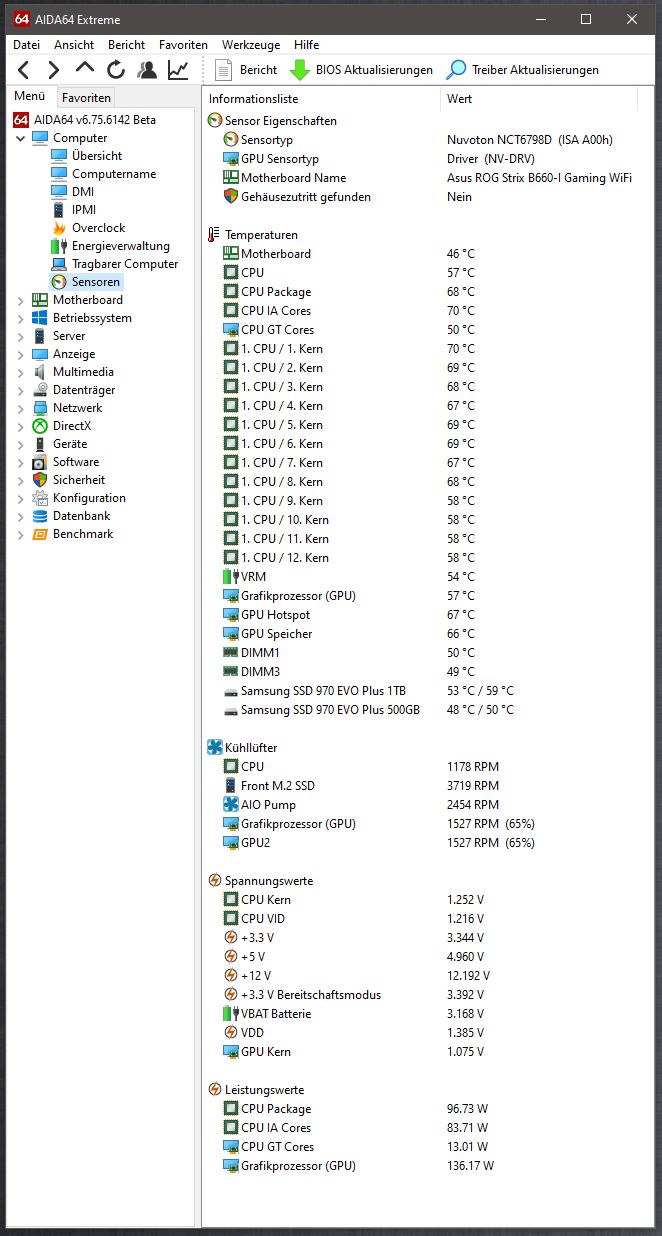The image size is (662, 1236).
Task: Click the VBAT Batterie icon
Action: (x=231, y=1014)
